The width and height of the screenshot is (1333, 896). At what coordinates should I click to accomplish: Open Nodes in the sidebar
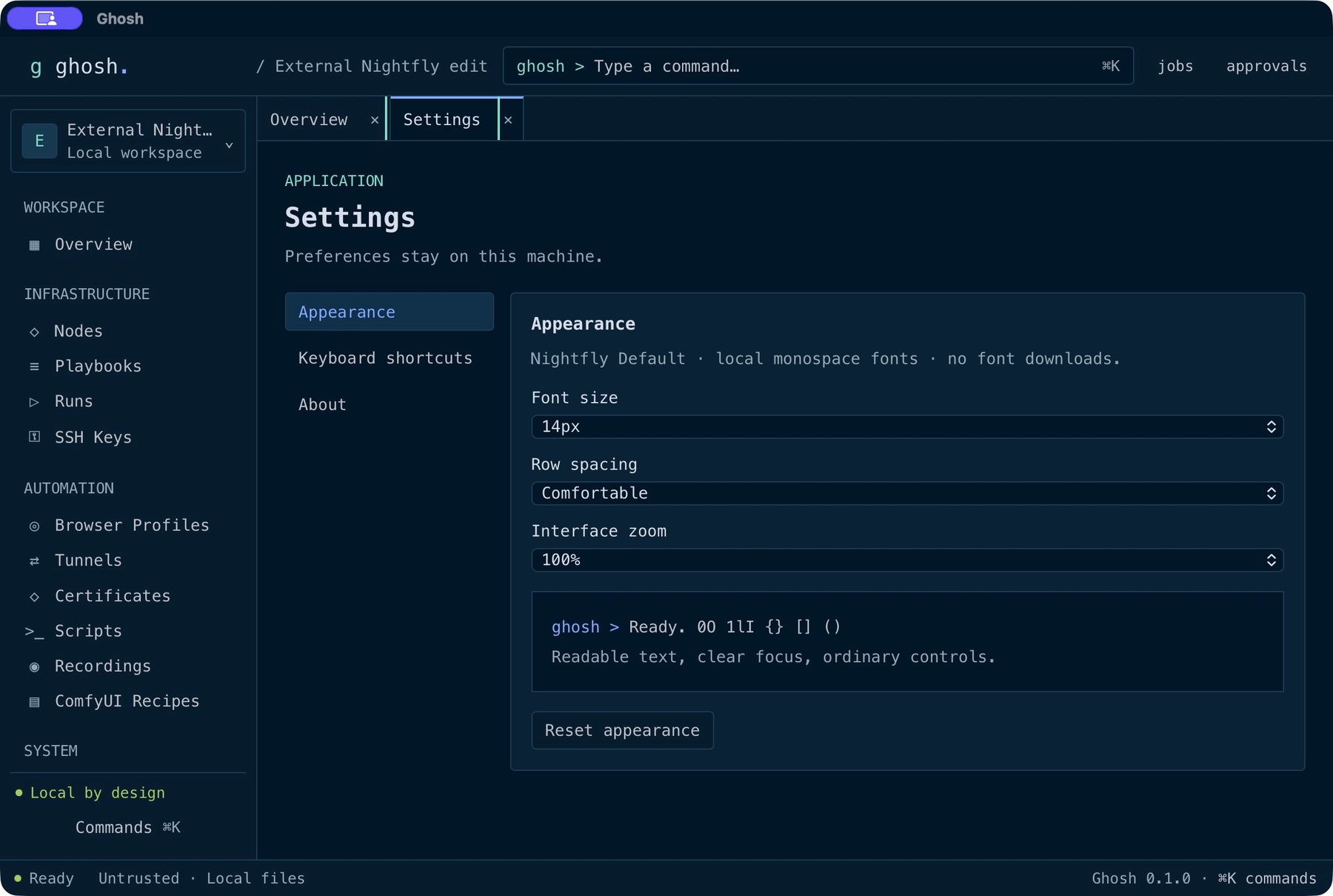pos(128,332)
